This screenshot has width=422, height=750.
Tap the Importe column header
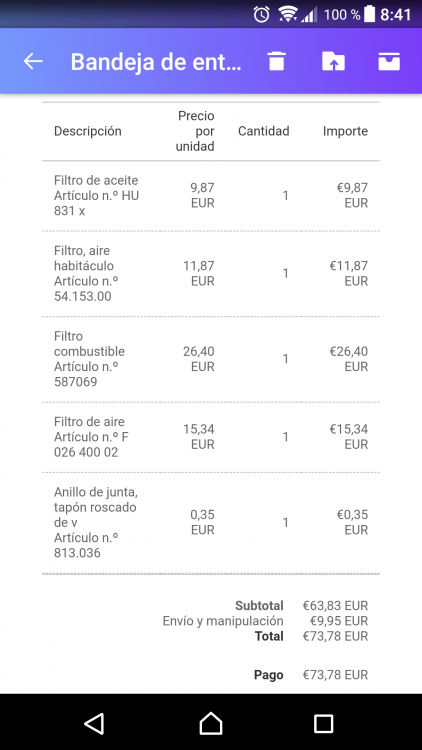pyautogui.click(x=345, y=131)
